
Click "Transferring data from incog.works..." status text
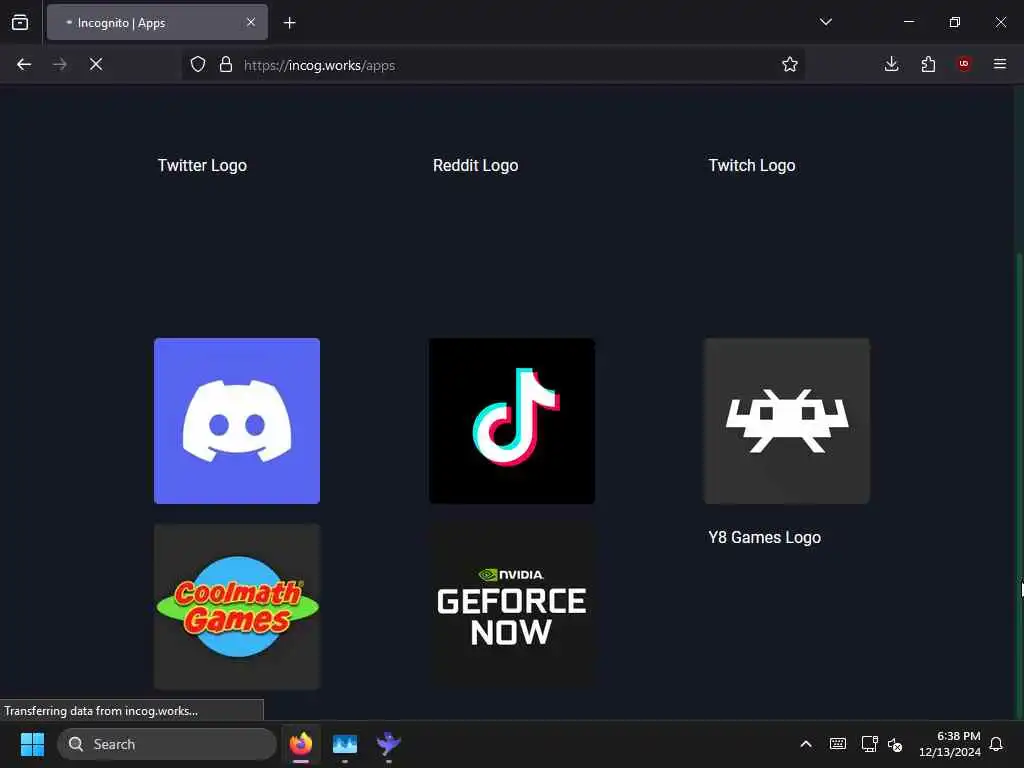101,711
